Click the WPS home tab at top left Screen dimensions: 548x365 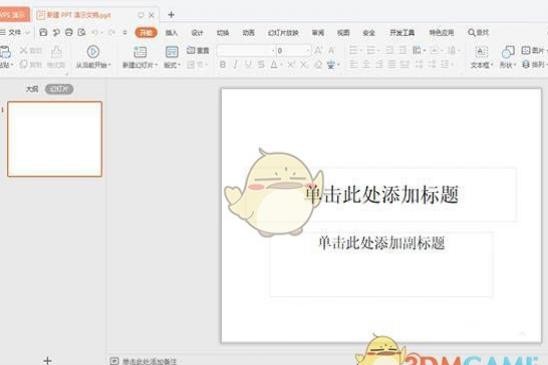(x=14, y=14)
